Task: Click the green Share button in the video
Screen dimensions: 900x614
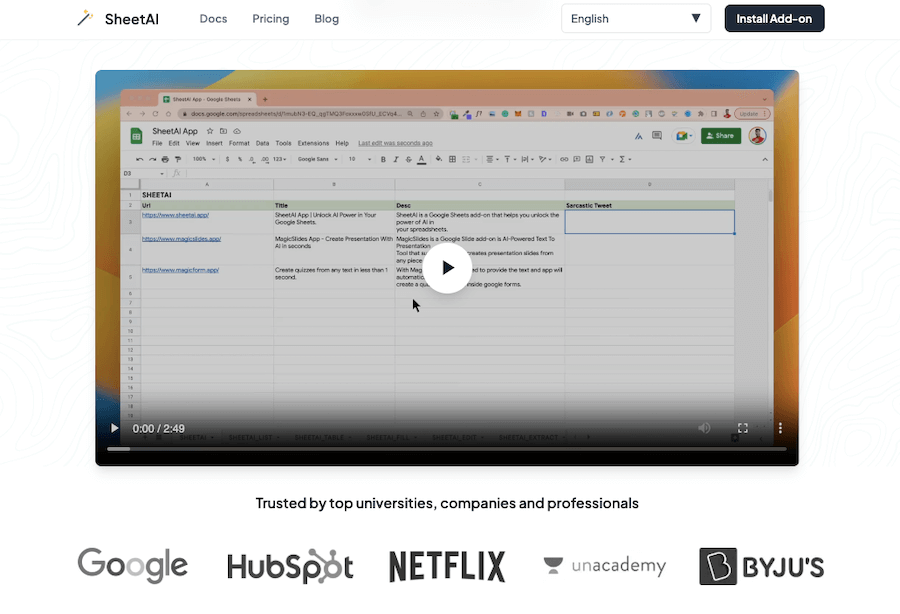Action: tap(720, 136)
